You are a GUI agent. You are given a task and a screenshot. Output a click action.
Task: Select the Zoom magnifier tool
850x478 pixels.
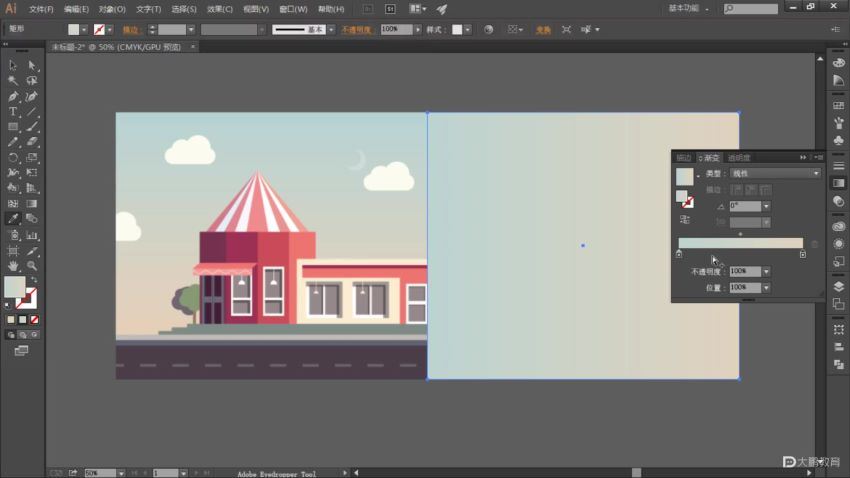[x=32, y=266]
